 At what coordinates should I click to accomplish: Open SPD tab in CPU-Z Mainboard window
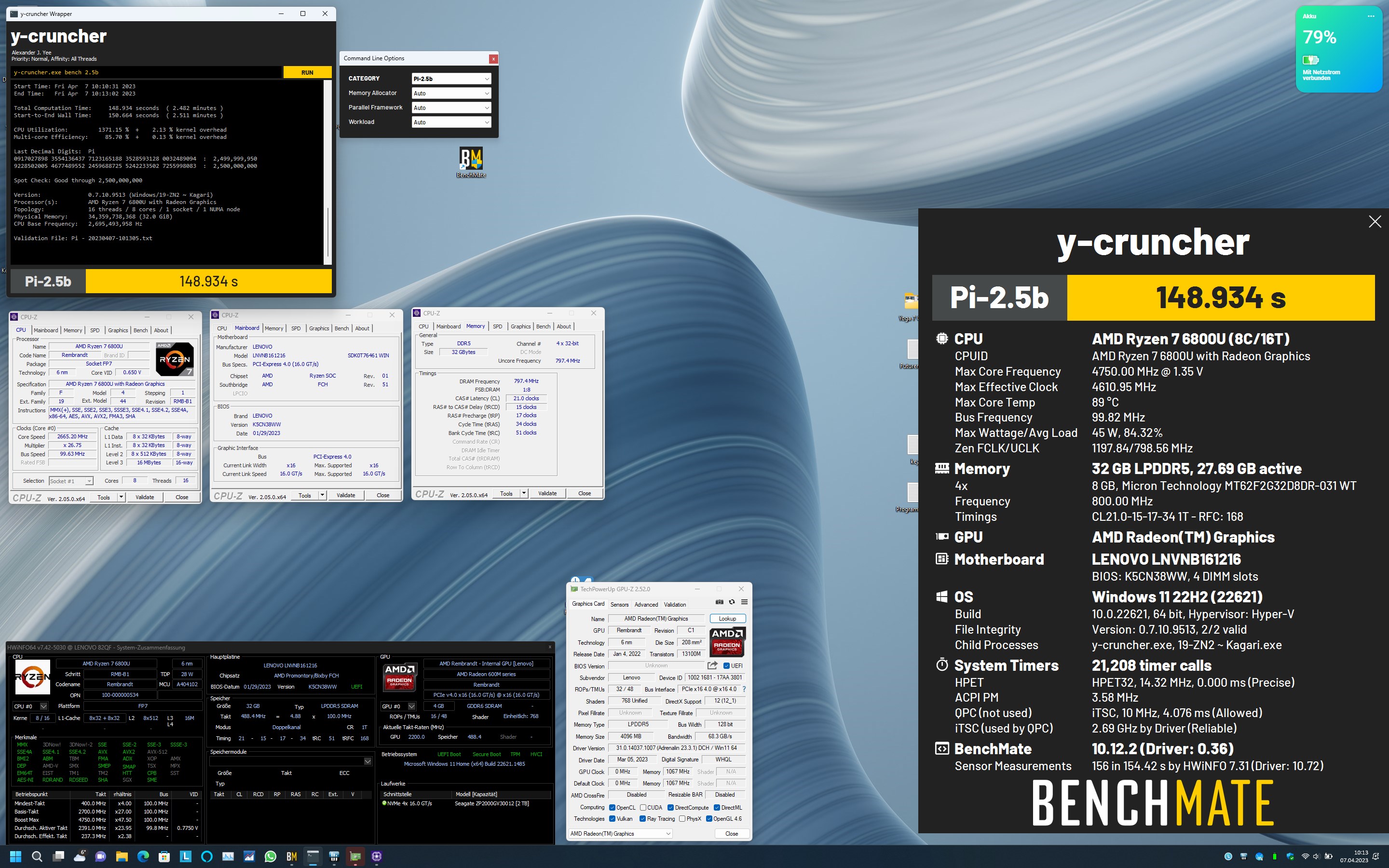click(x=296, y=328)
